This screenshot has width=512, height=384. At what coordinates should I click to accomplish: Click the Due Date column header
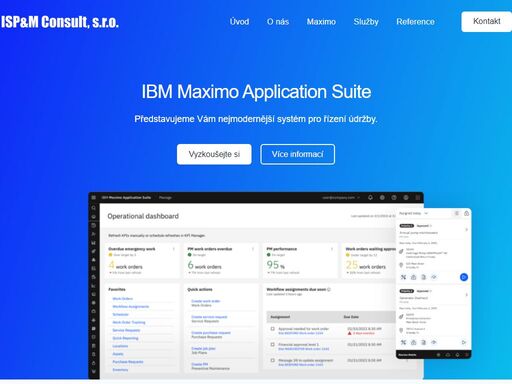point(351,317)
